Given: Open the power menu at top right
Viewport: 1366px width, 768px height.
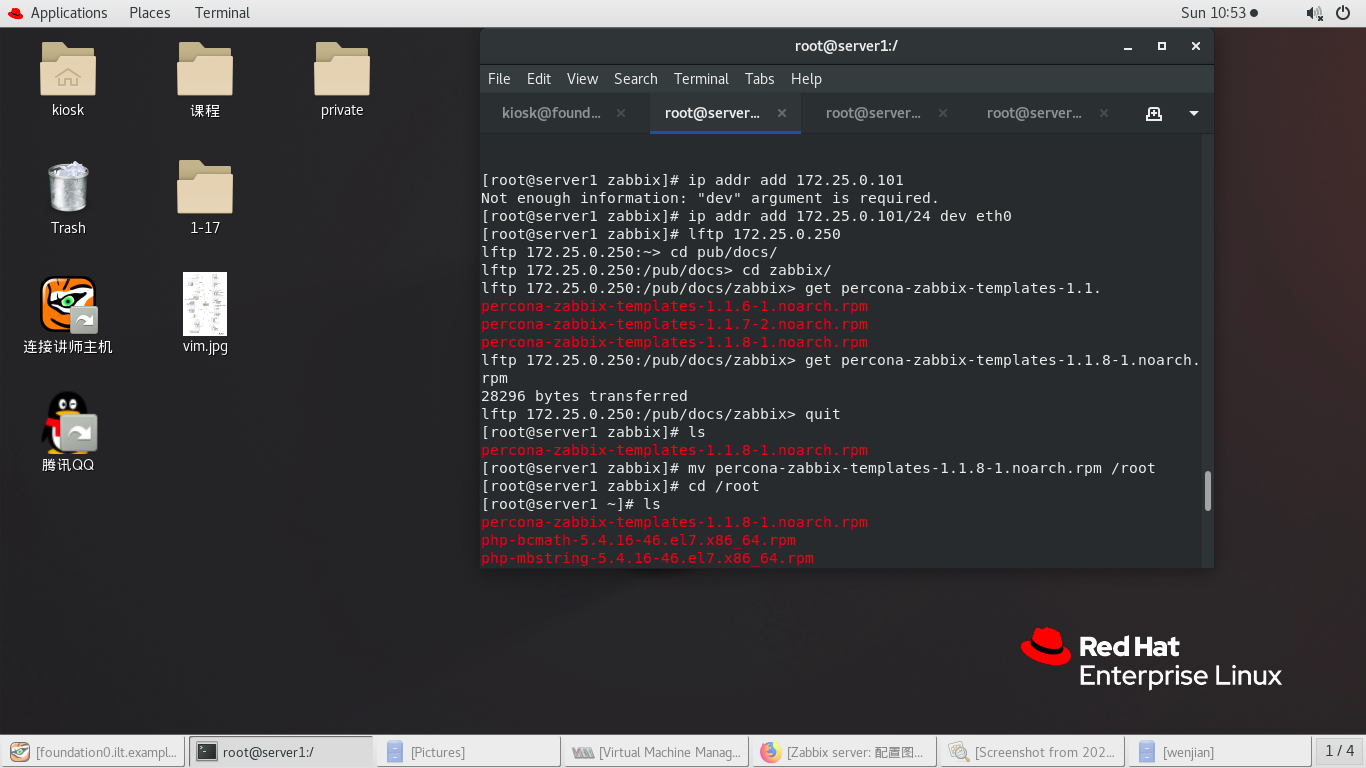Looking at the screenshot, I should tap(1343, 13).
